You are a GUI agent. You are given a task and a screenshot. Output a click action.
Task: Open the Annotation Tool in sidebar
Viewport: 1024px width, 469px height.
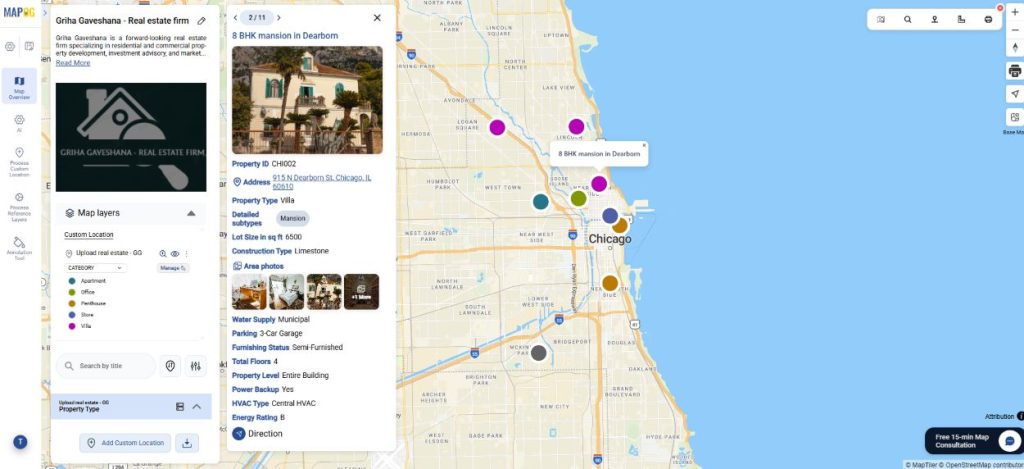click(19, 249)
